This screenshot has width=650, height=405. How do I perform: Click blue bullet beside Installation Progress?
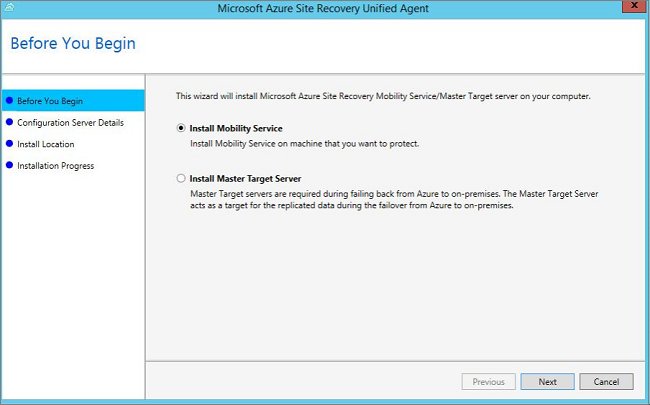point(10,165)
